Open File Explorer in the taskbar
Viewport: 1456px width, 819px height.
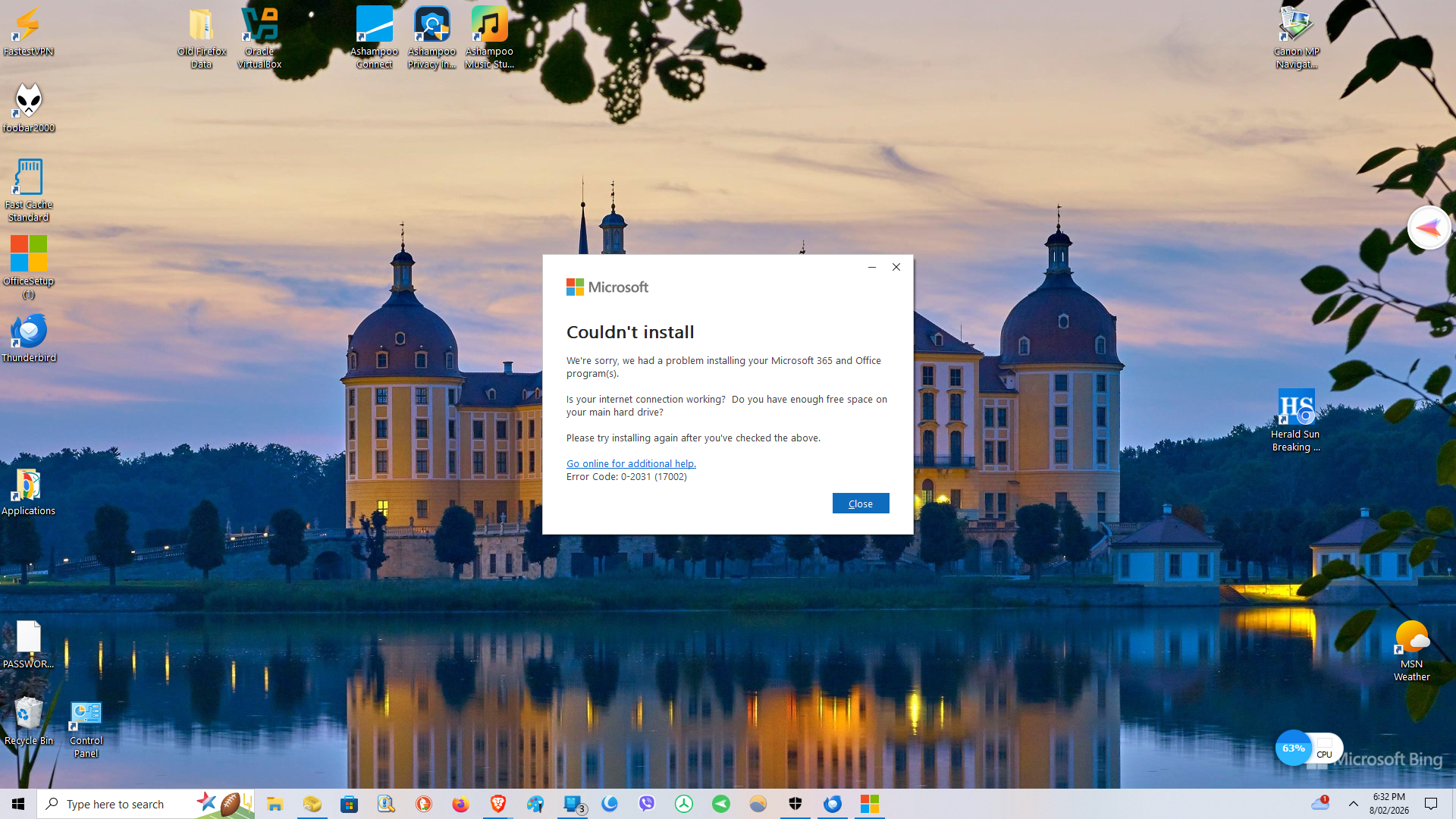(x=275, y=804)
